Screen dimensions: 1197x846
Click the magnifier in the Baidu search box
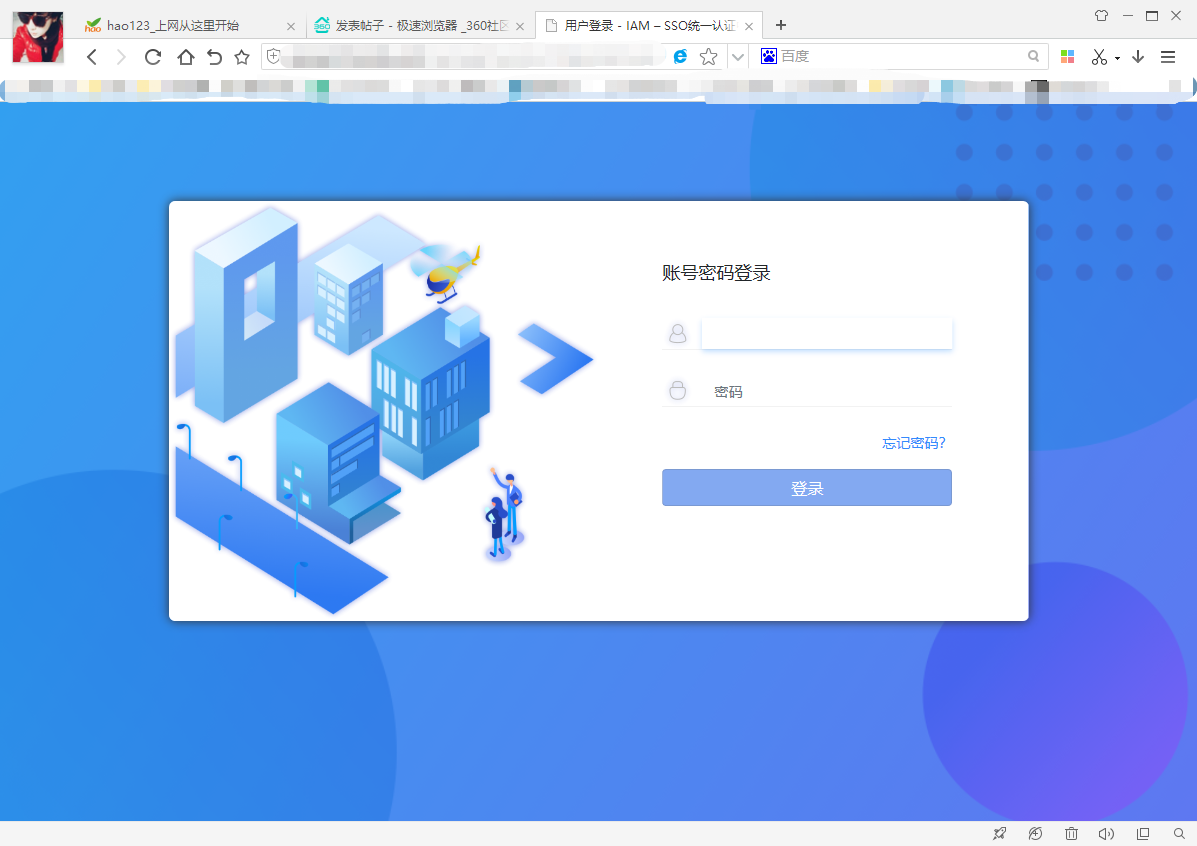1033,56
